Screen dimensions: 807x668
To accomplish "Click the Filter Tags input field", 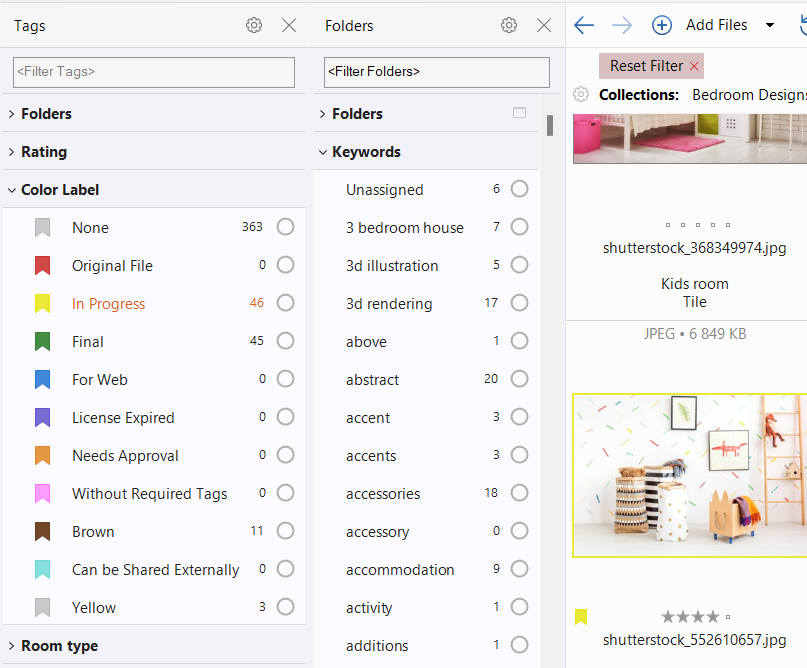I will (154, 72).
